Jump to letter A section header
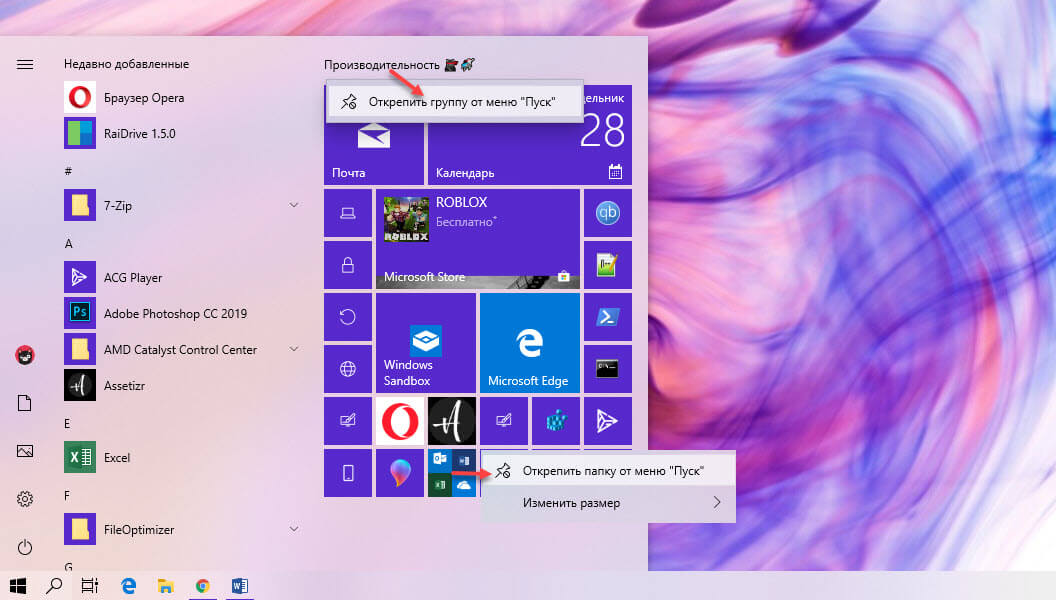1056x600 pixels. tap(68, 244)
